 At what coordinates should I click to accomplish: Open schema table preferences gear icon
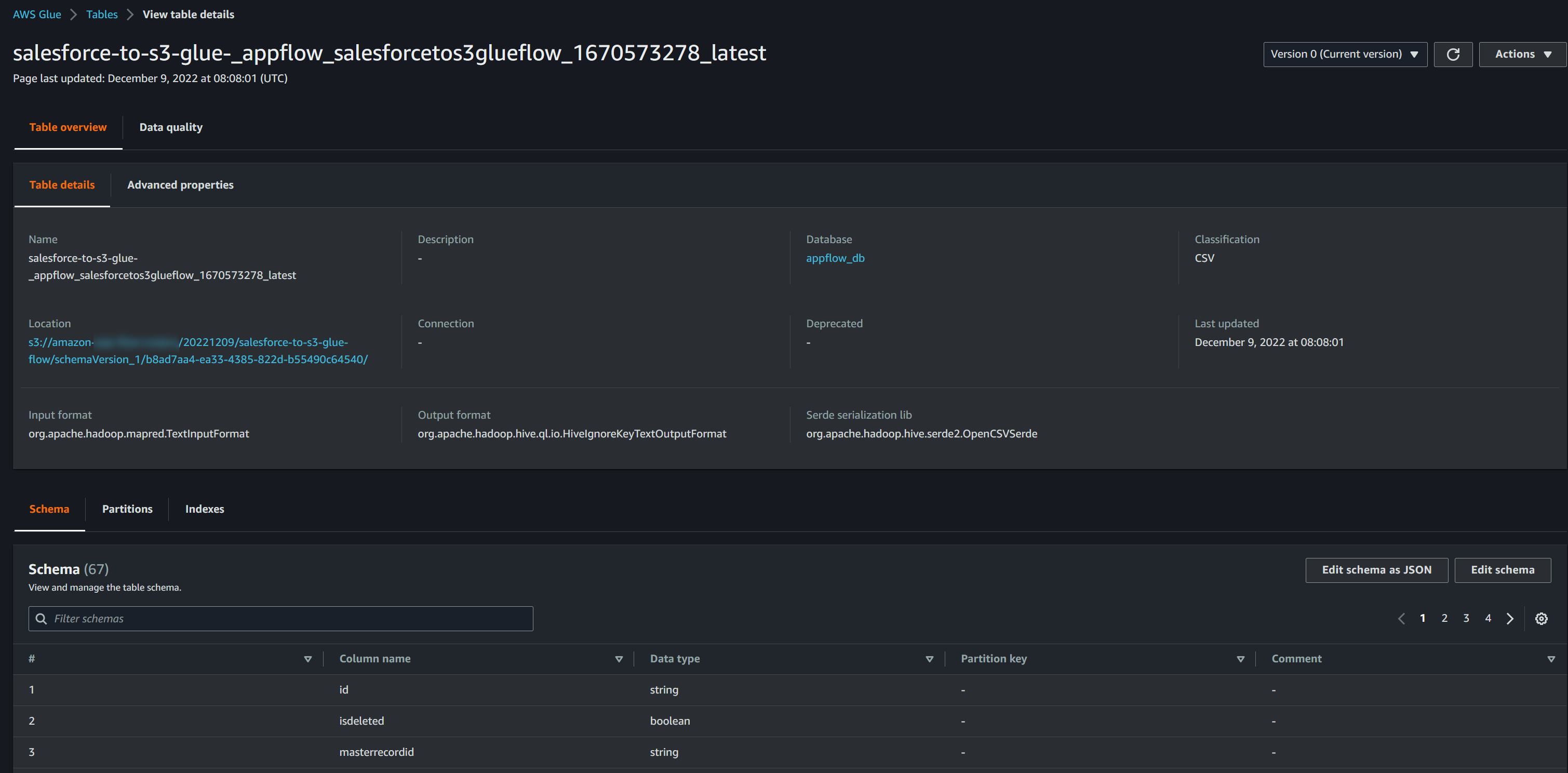[1540, 618]
